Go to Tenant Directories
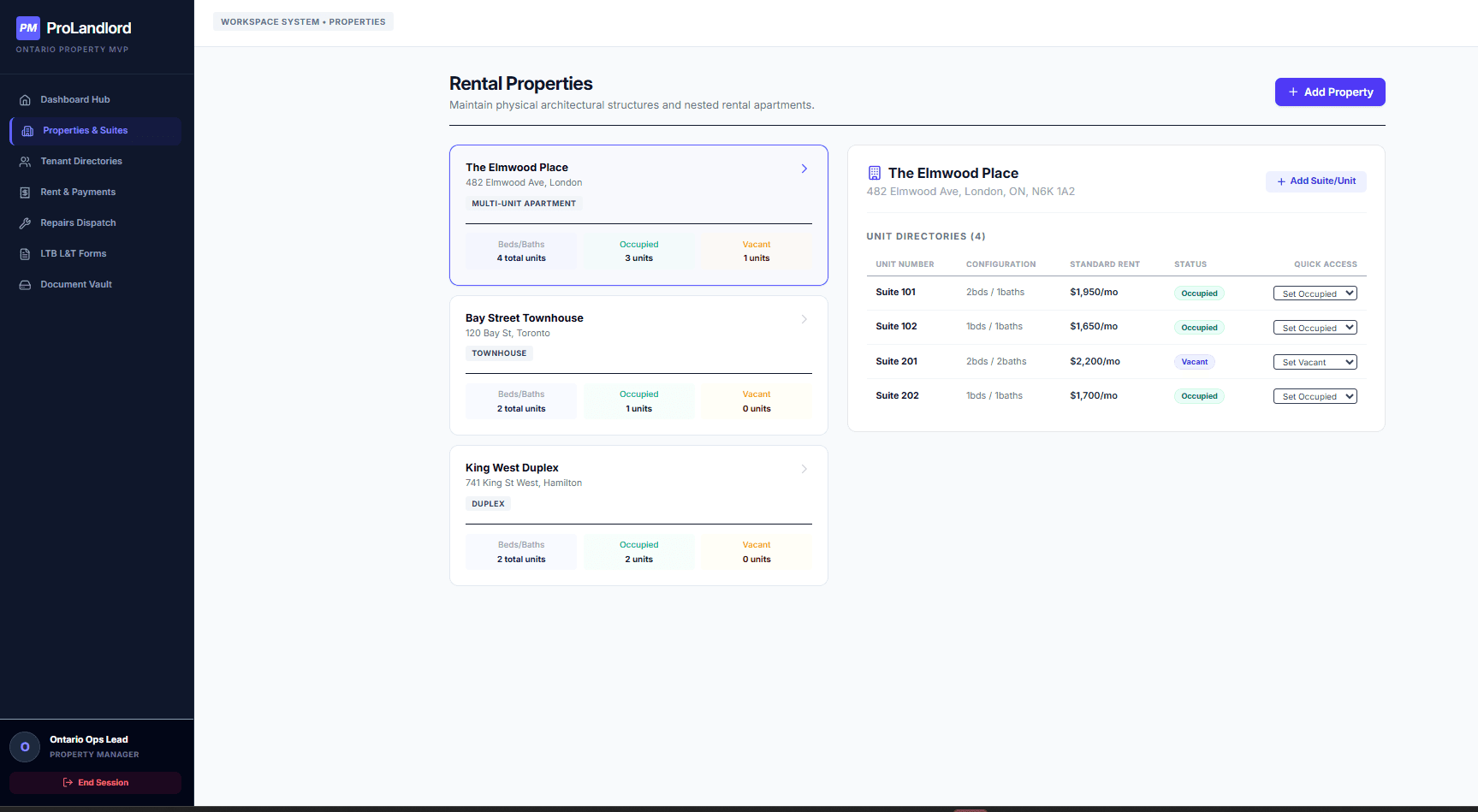 [x=96, y=162]
